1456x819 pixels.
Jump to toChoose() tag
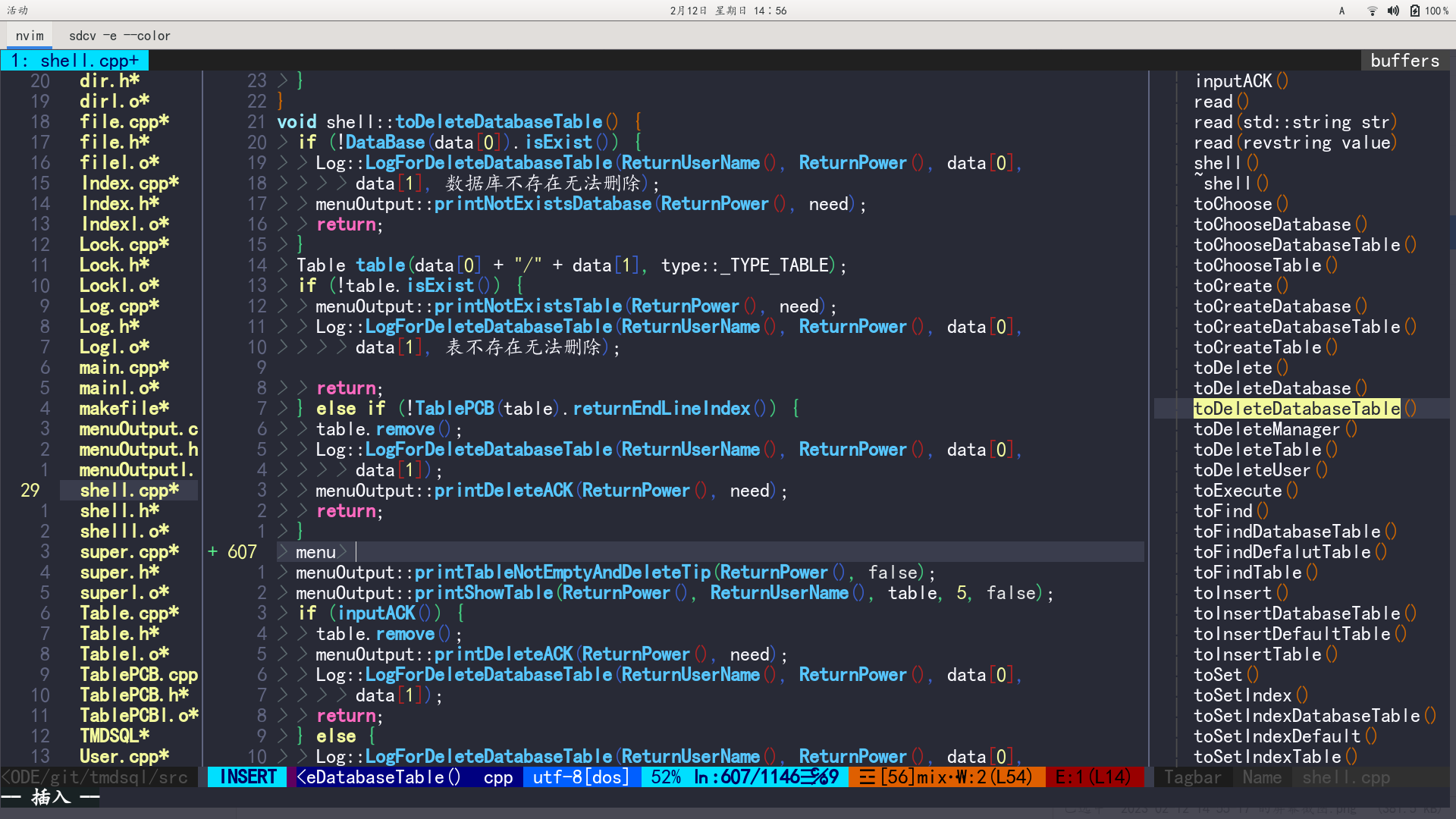[1241, 204]
